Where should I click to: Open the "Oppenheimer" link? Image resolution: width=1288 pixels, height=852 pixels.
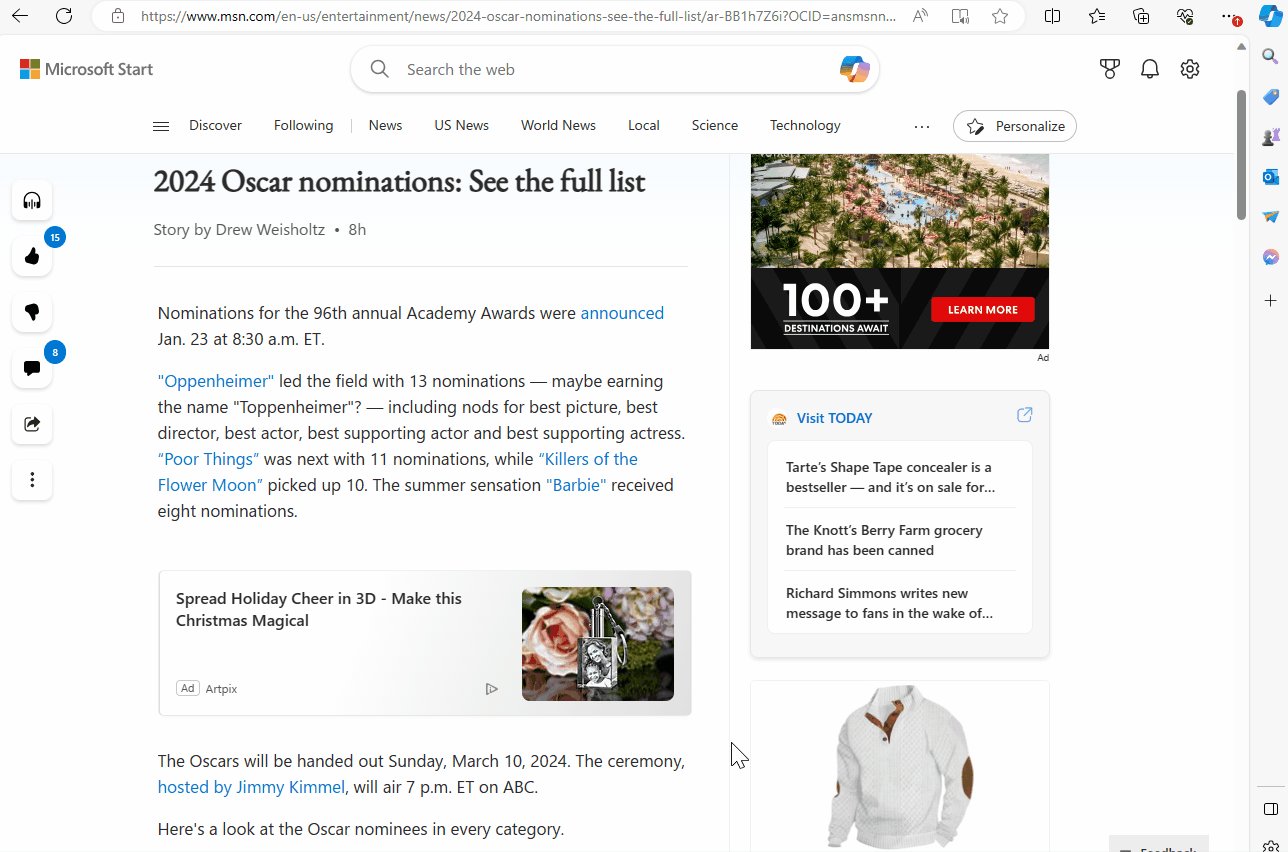[215, 381]
